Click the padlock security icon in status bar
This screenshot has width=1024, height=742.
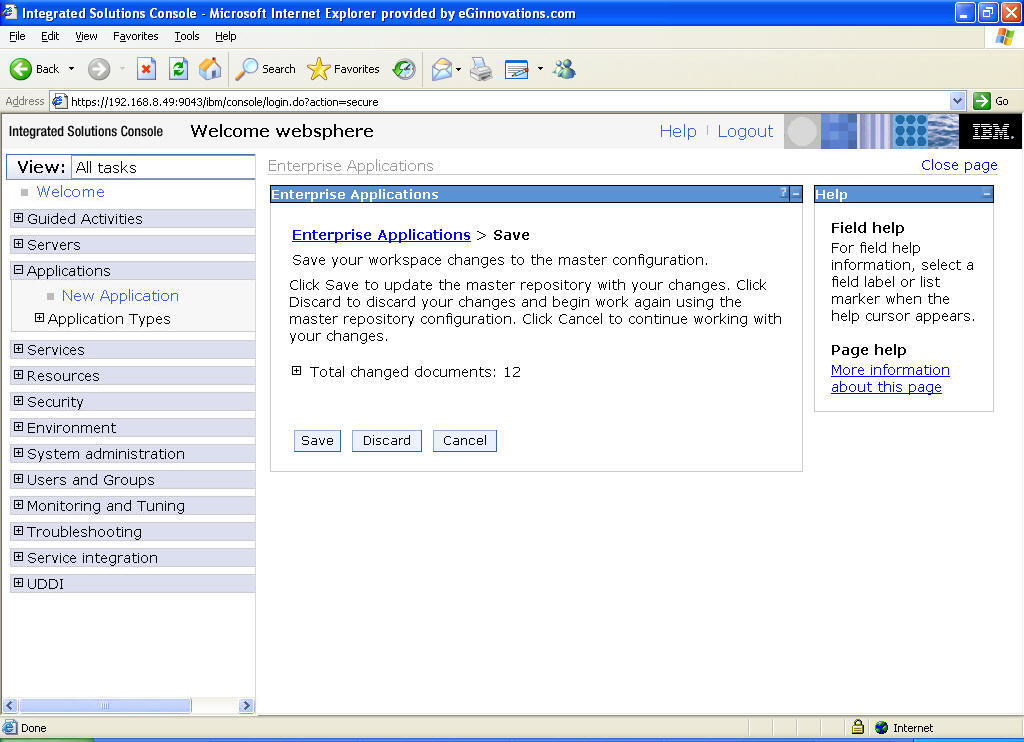858,726
